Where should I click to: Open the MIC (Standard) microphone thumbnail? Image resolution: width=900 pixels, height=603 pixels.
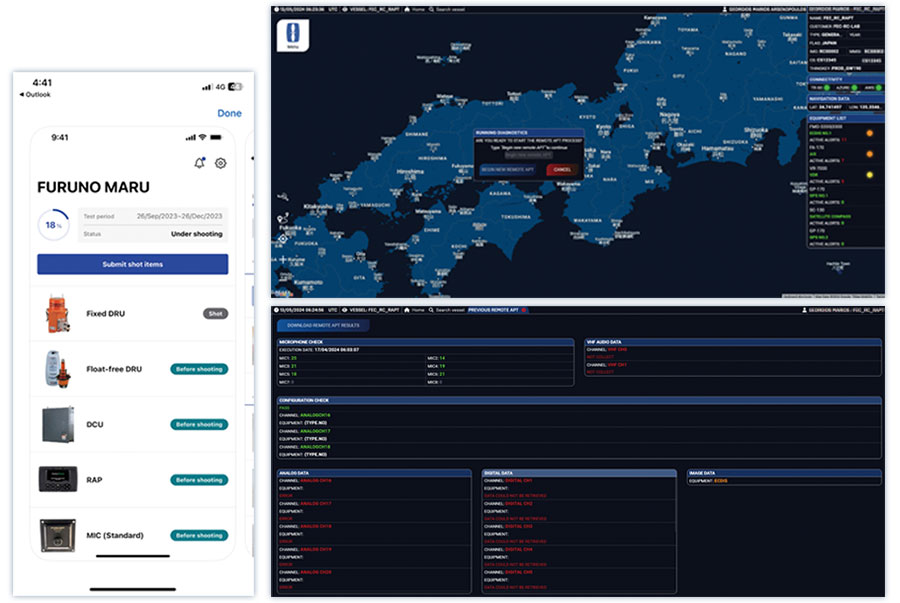click(57, 535)
